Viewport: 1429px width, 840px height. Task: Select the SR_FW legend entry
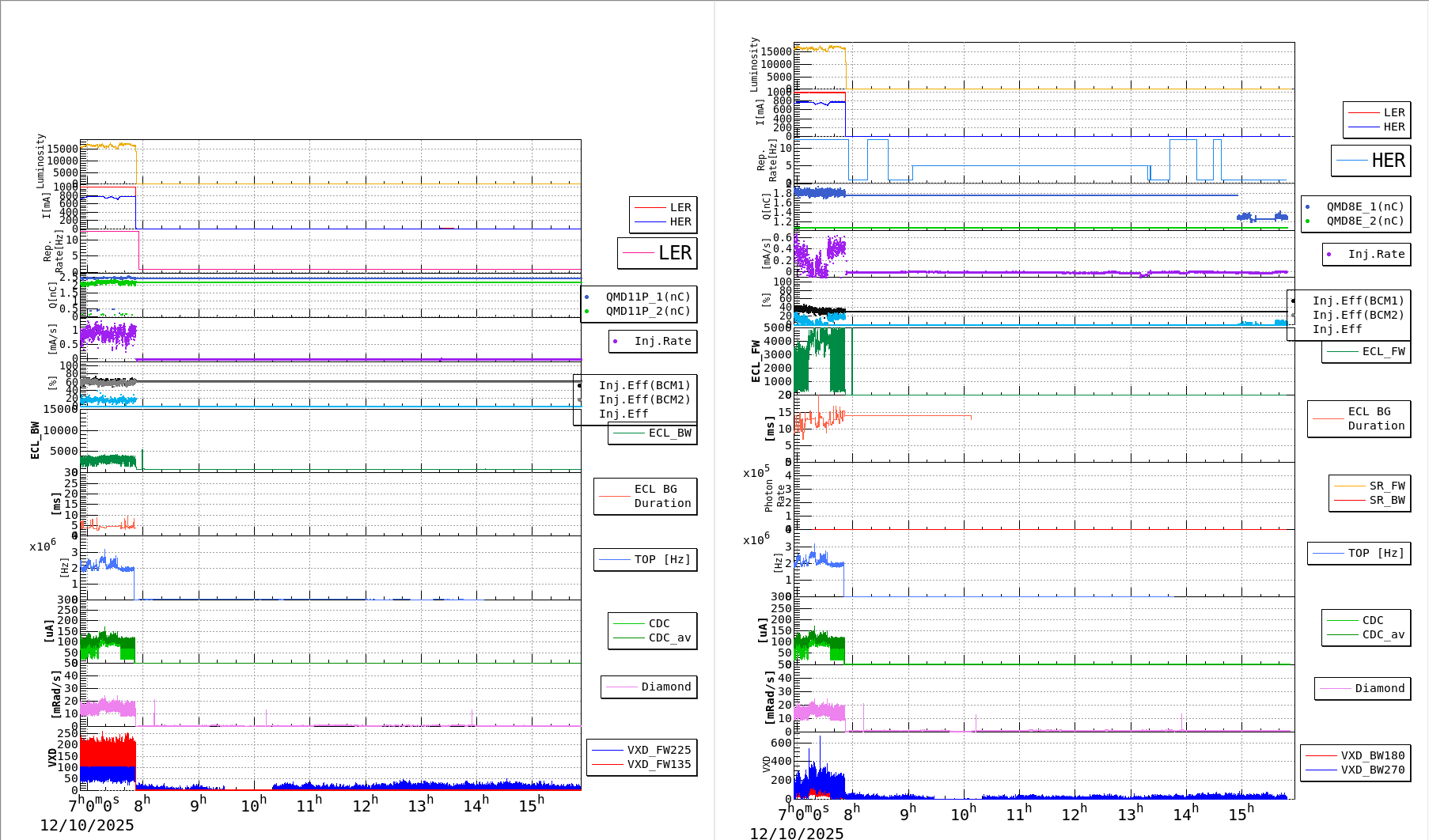pos(1386,486)
